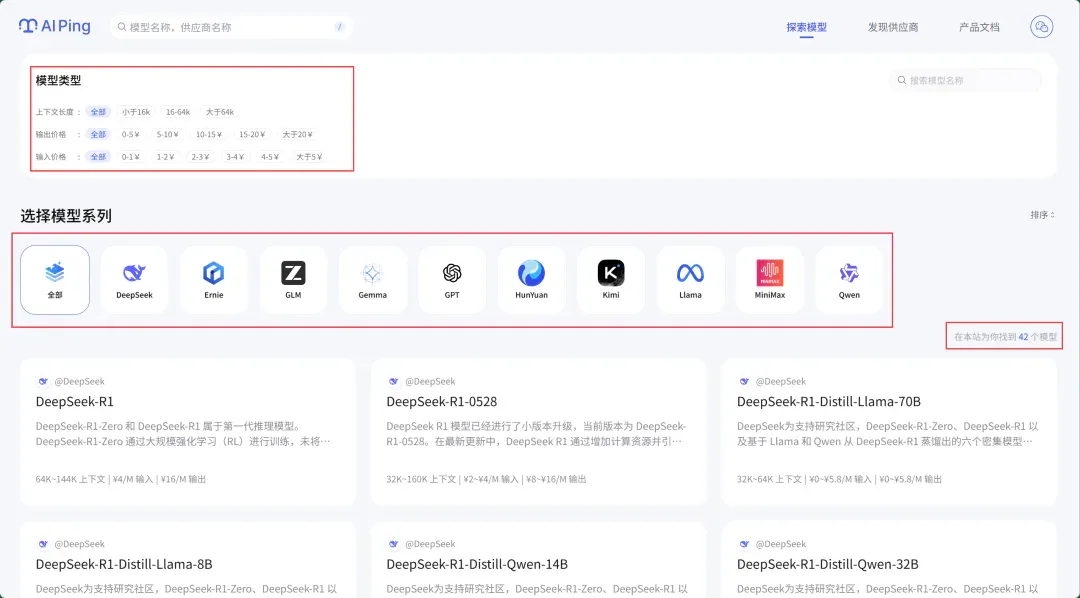1080x598 pixels.
Task: Filter context length by 16-64k
Action: (178, 112)
